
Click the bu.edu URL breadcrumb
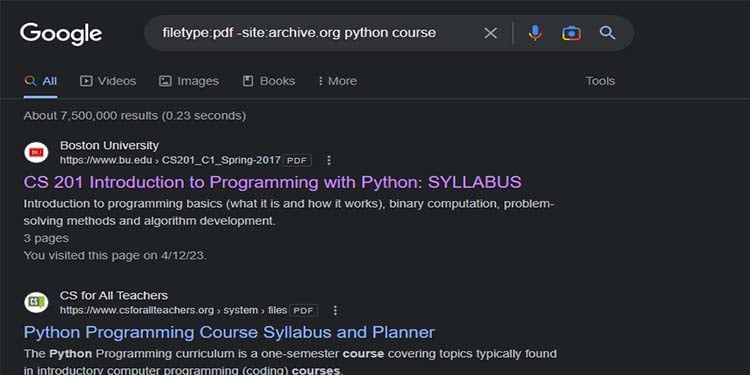point(170,160)
